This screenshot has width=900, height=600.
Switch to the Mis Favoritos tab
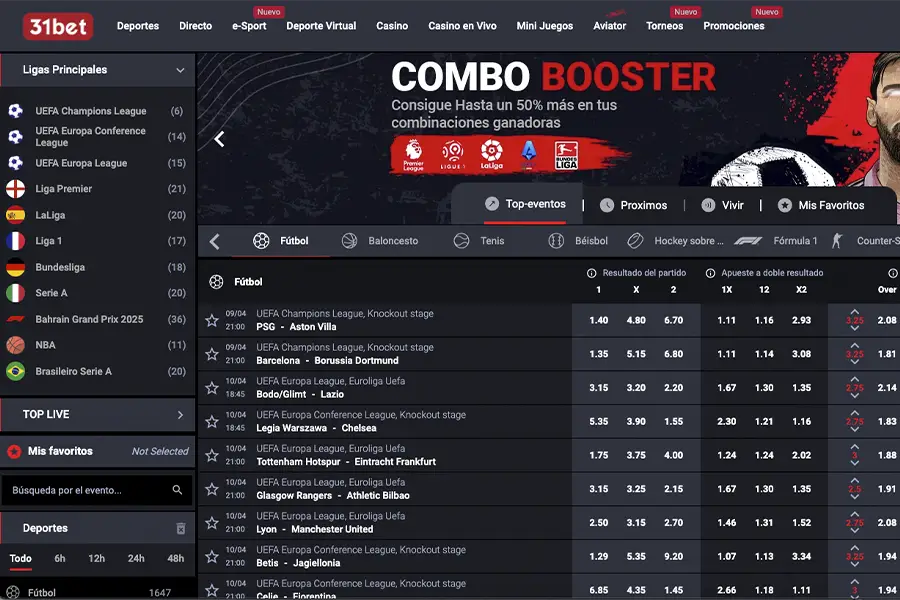[x=821, y=206]
